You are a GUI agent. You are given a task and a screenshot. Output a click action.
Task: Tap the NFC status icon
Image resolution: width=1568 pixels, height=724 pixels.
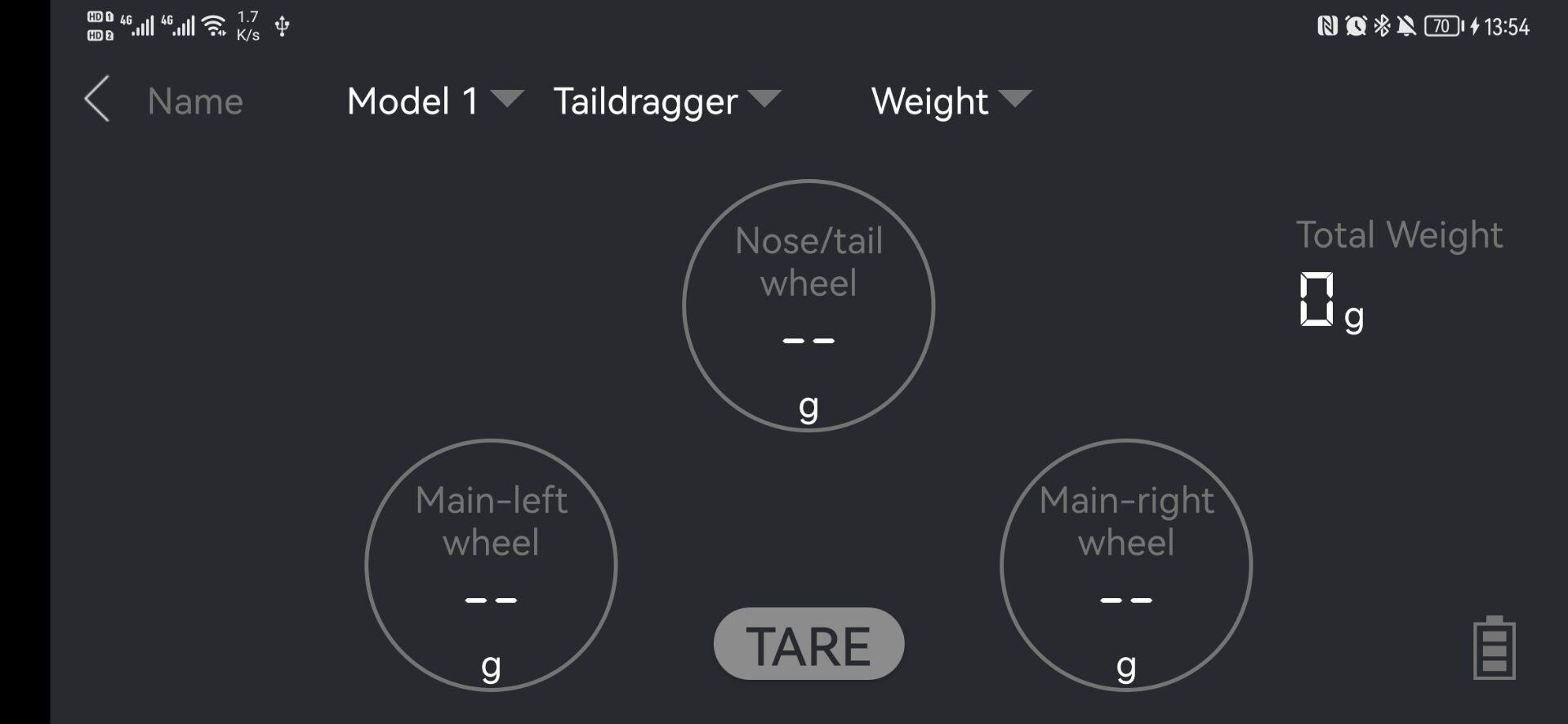[x=1327, y=26]
